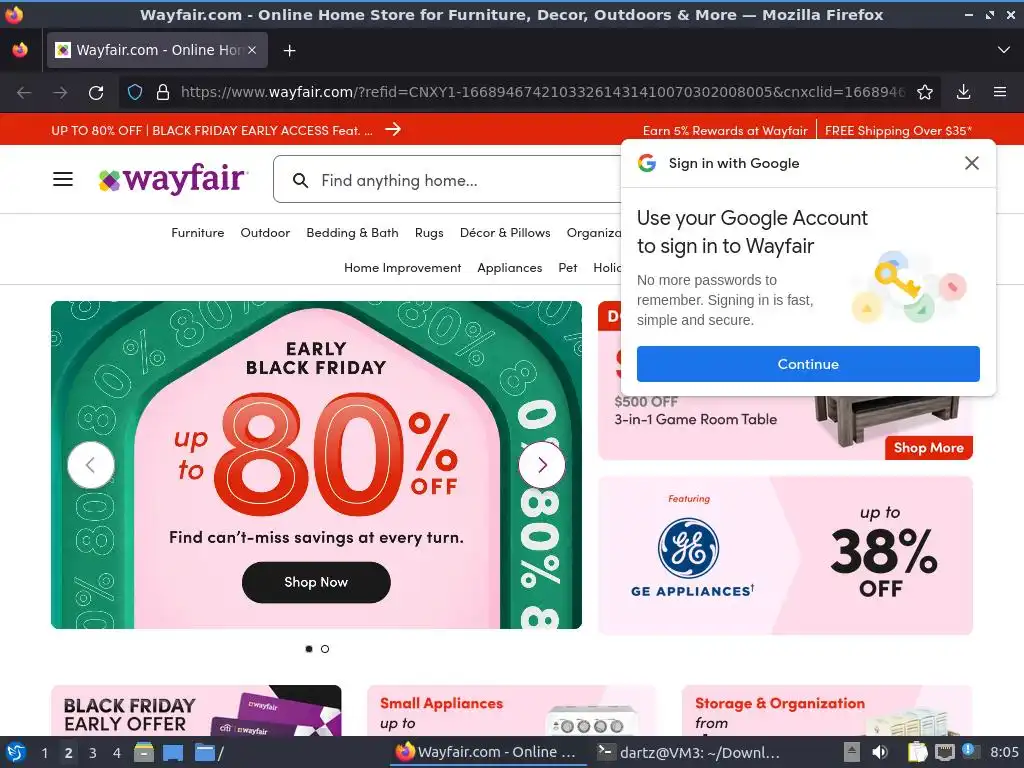Click the Google logo in sign-in popup
This screenshot has height=768, width=1024.
tap(647, 163)
